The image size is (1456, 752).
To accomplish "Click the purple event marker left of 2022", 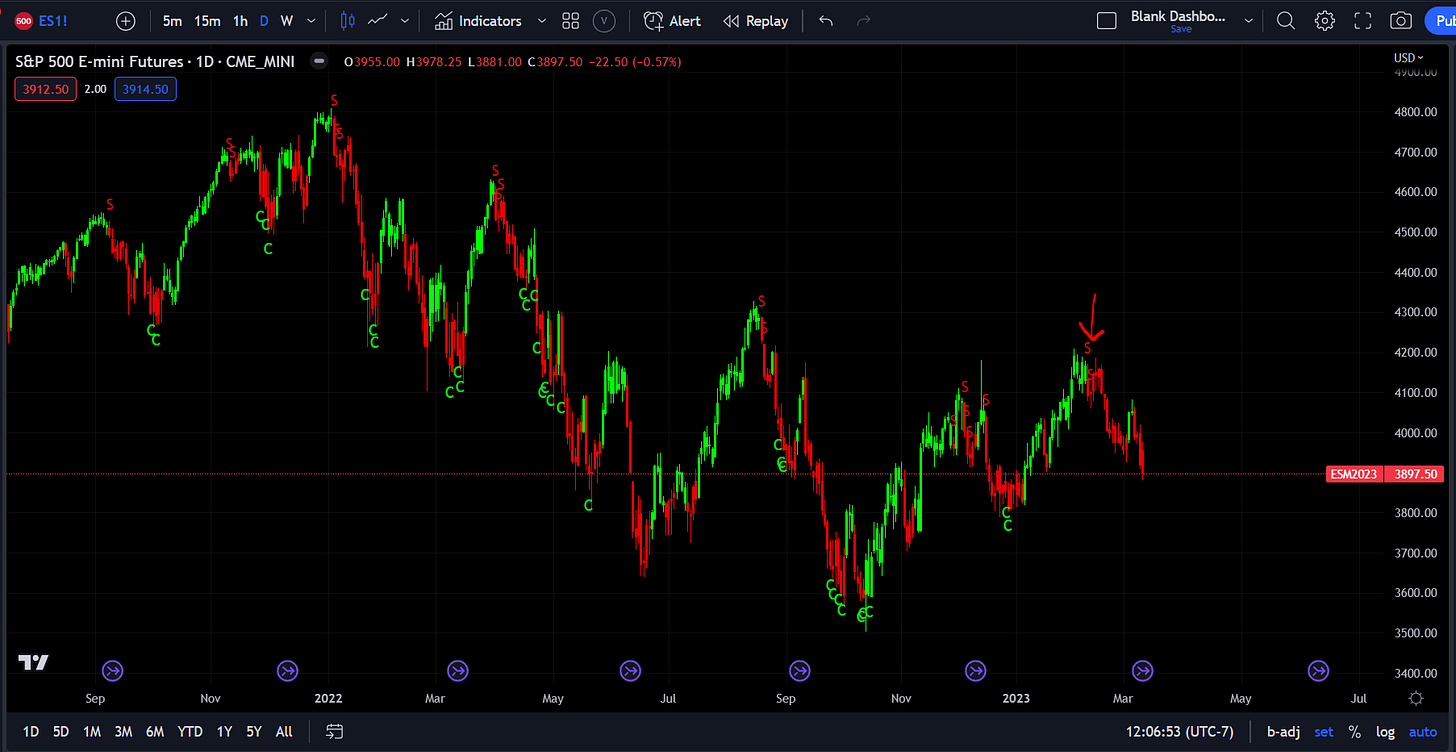I will coord(288,671).
